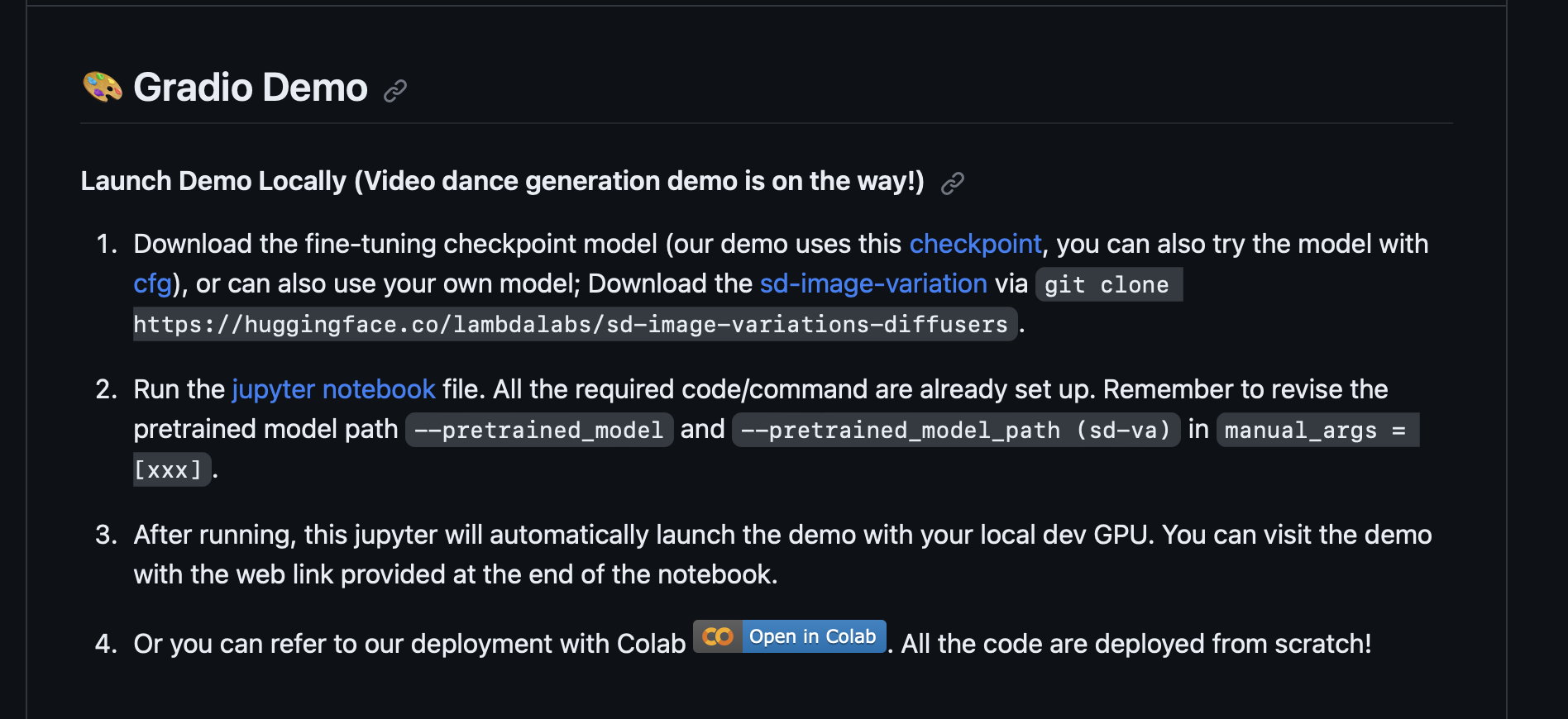Viewport: 1568px width, 719px height.
Task: Follow the sd-image-variation link
Action: click(873, 283)
